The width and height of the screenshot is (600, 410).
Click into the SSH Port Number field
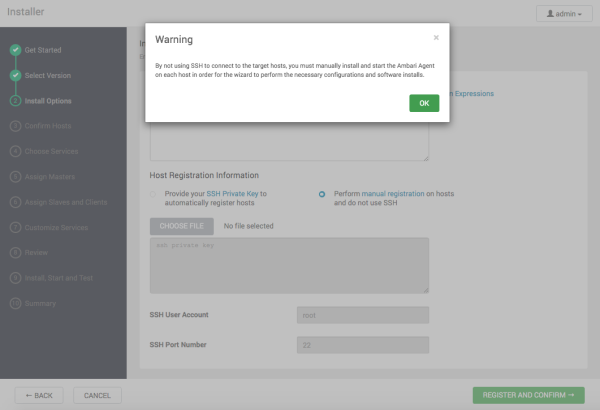363,345
